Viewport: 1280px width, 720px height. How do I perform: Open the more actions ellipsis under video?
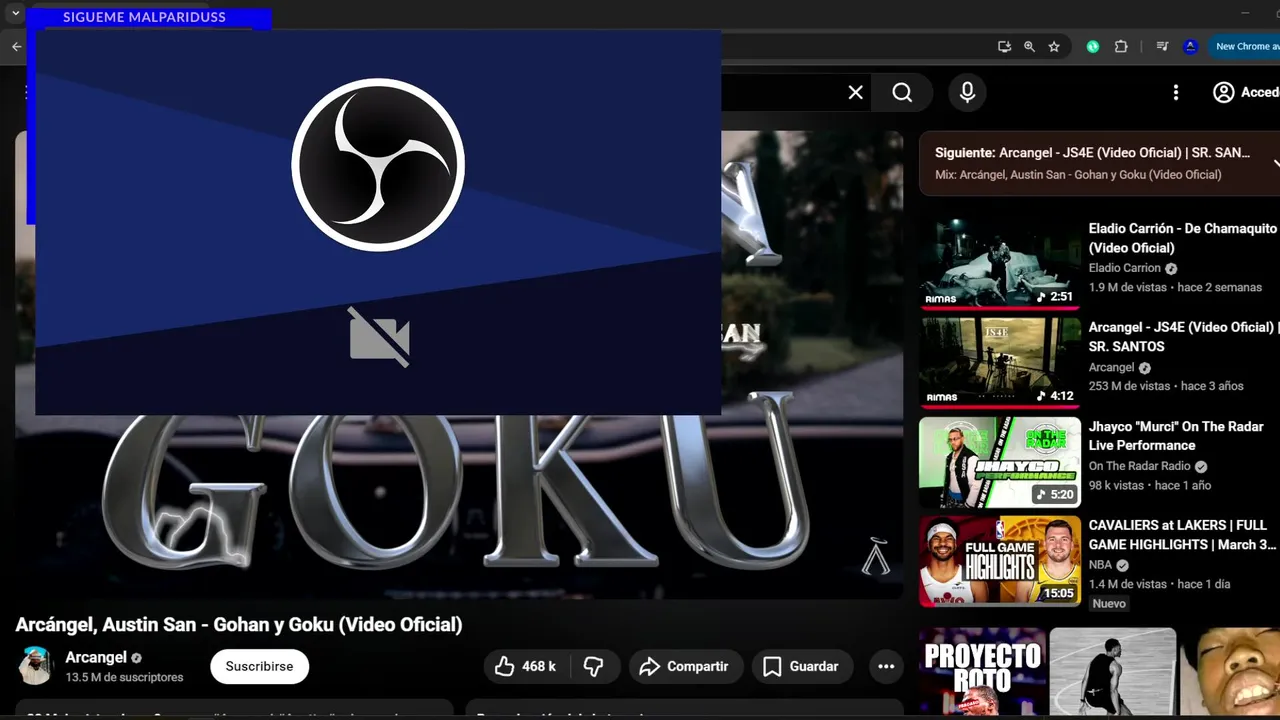pyautogui.click(x=886, y=666)
